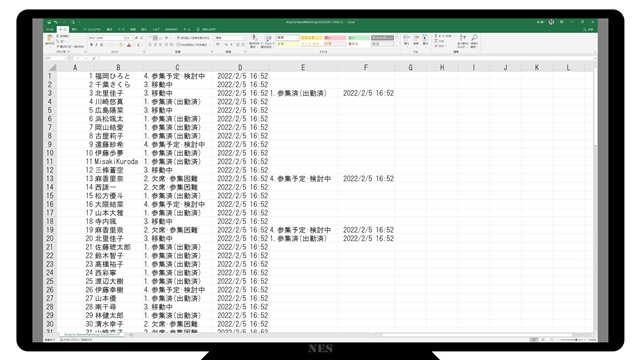
Task: Expand the cell styles gallery arrow
Action: (396, 46)
